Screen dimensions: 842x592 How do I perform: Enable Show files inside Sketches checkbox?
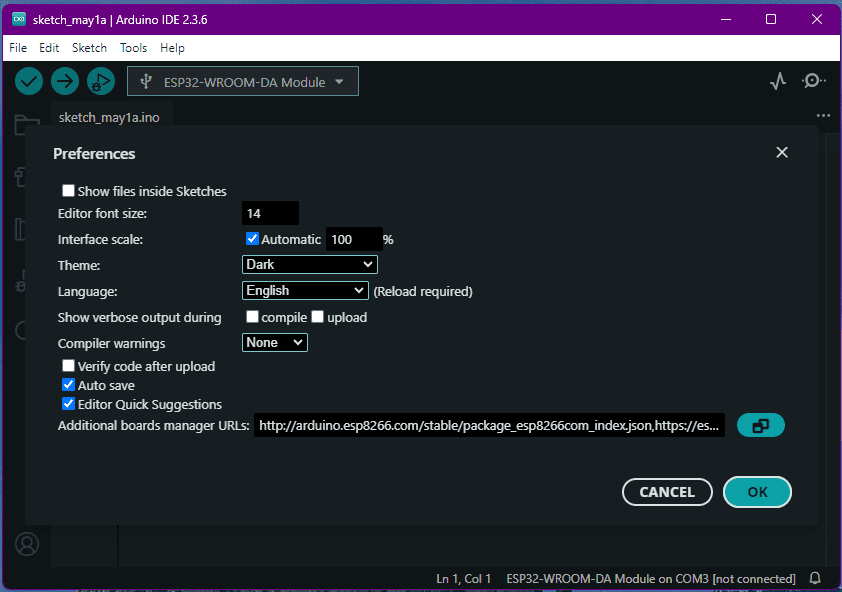click(68, 191)
